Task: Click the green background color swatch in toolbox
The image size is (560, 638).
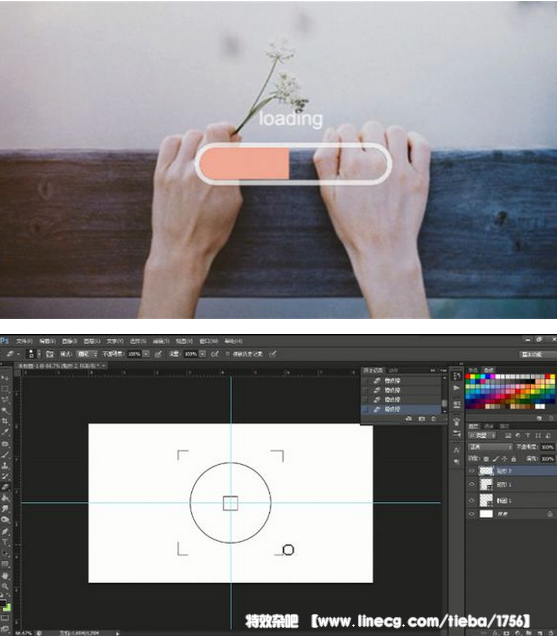Action: coord(7,608)
